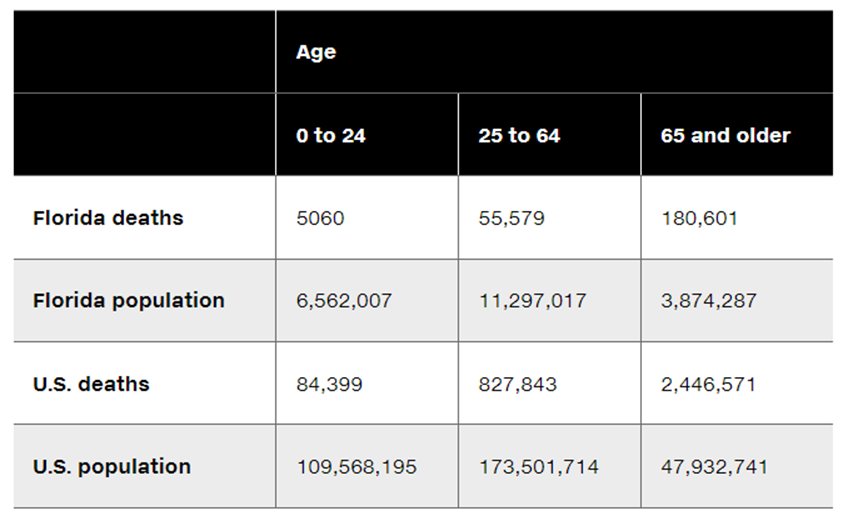Click the Age header cell
The image size is (853, 521).
554,52
